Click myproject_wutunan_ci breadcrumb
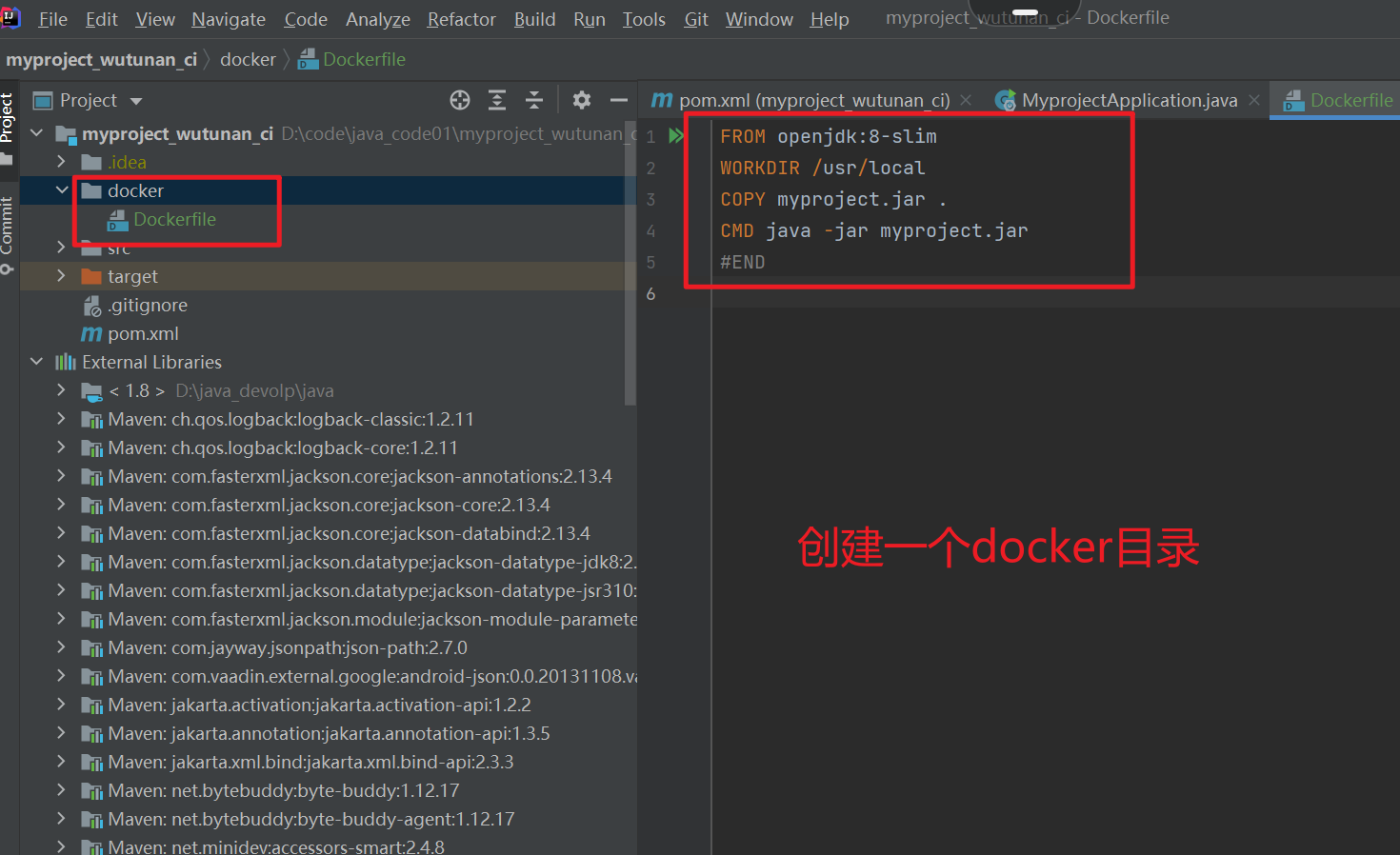1400x855 pixels. point(101,60)
